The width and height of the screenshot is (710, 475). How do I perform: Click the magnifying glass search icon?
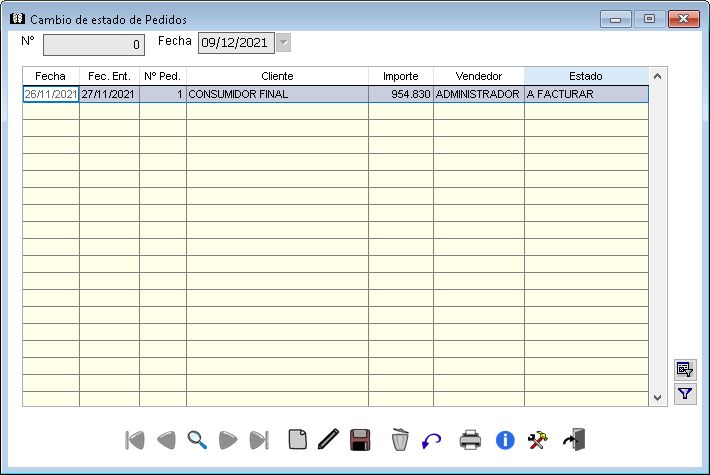197,439
